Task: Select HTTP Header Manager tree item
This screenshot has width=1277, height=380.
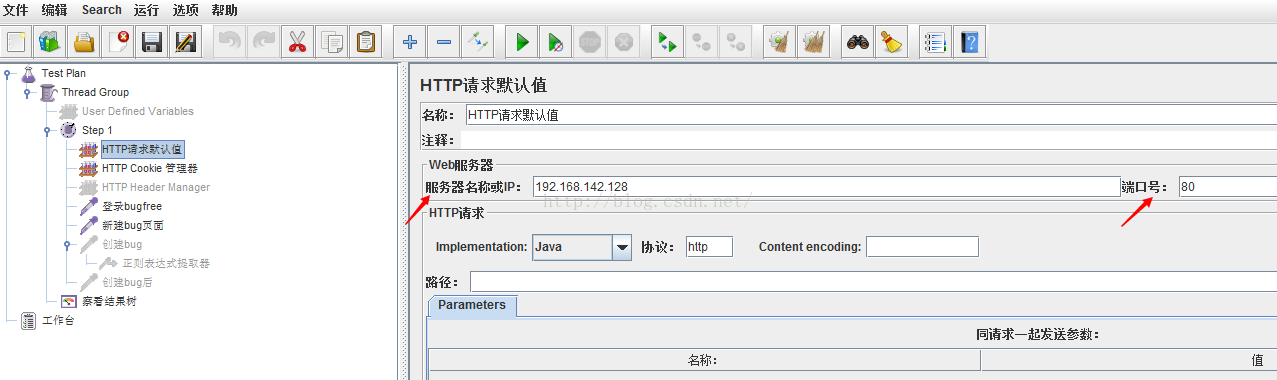Action: click(155, 187)
